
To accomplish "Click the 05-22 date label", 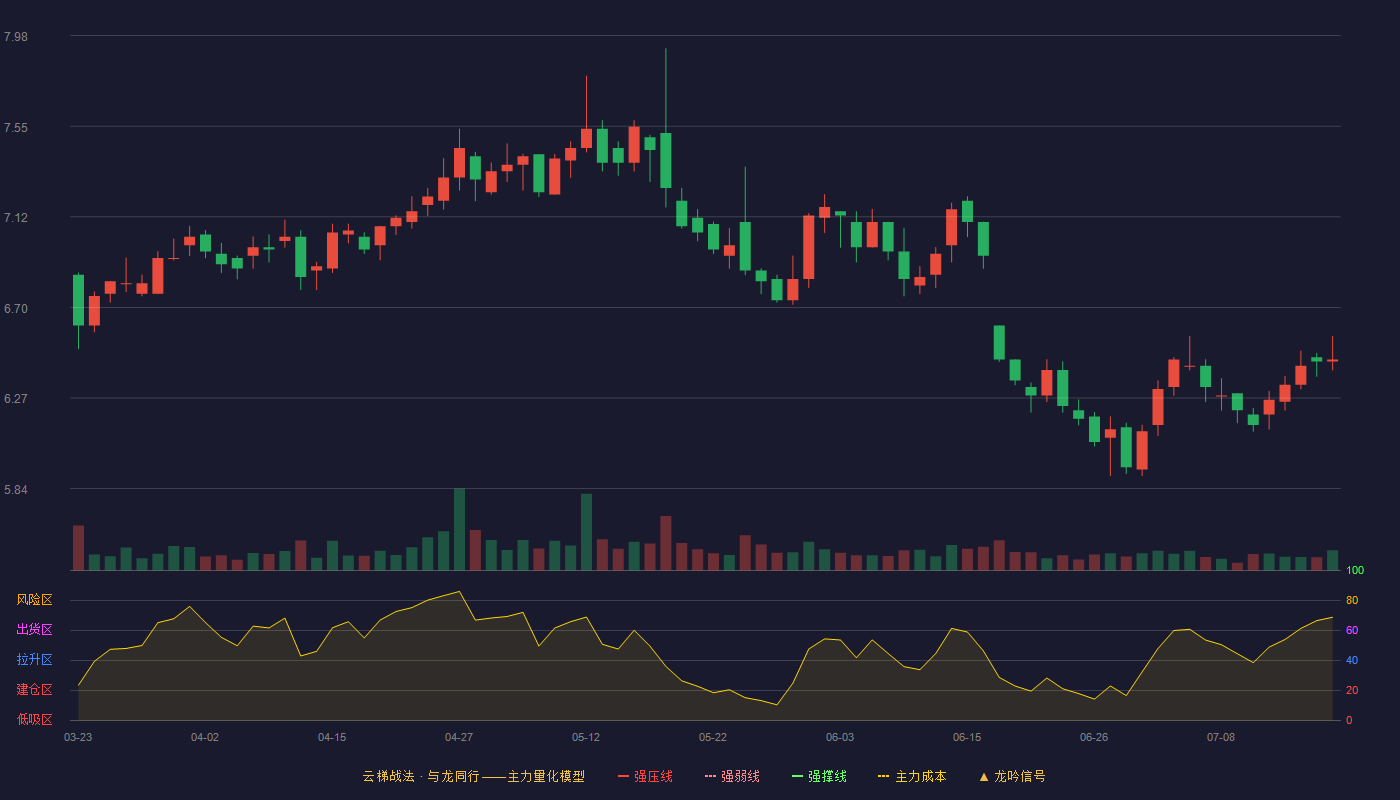I will point(713,737).
